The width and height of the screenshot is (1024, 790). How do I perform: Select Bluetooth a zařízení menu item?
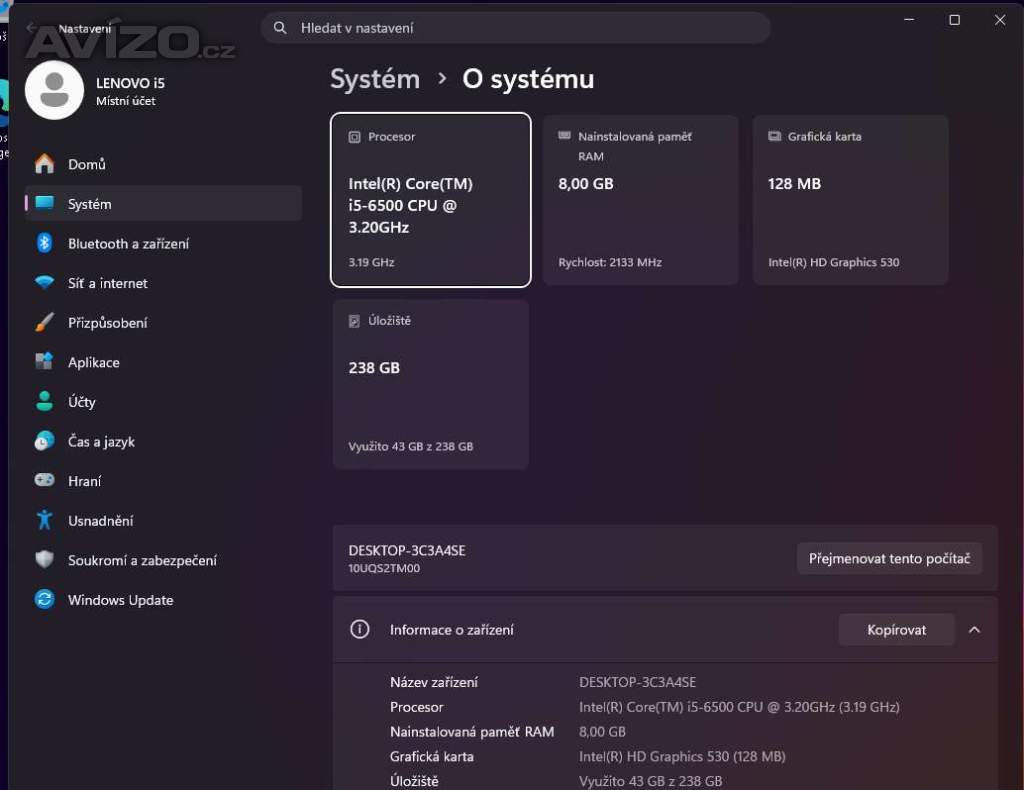[163, 243]
